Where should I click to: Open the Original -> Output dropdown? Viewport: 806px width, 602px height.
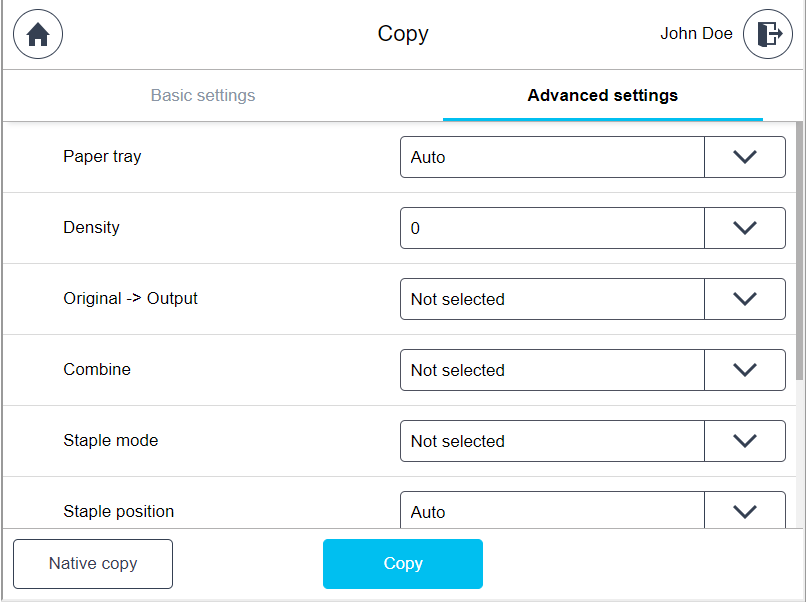point(745,298)
